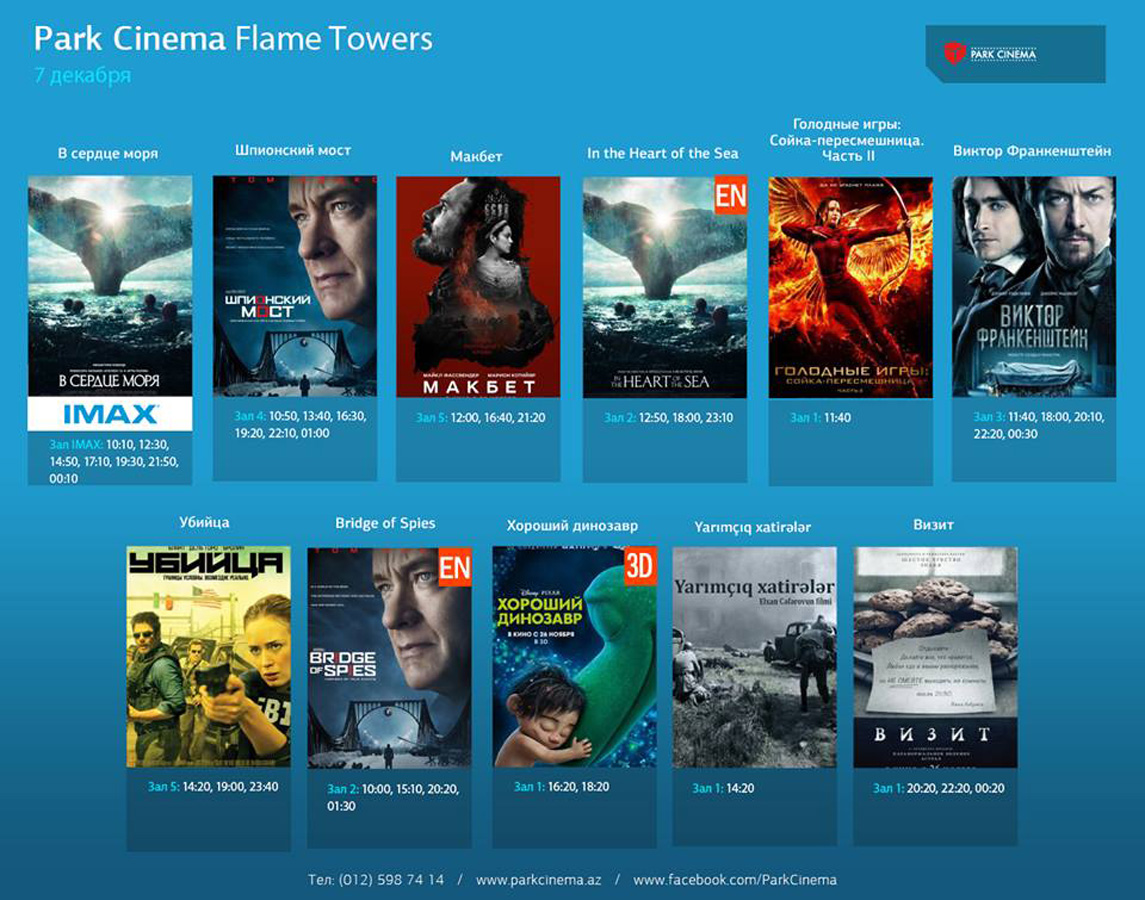Click Зал 4 showtimes for Шпионский мост
Image resolution: width=1145 pixels, height=900 pixels.
[300, 424]
